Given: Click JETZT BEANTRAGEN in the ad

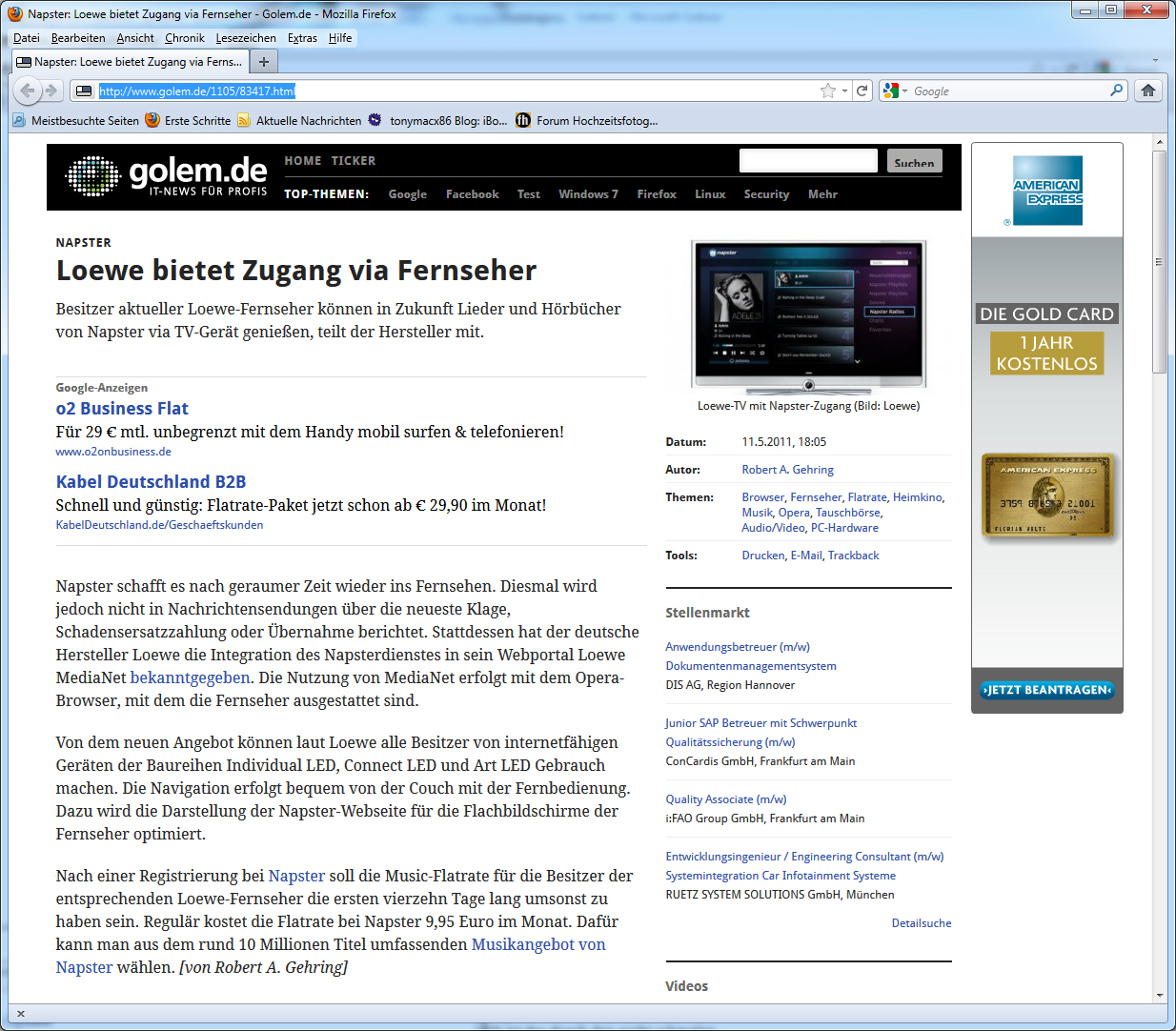Looking at the screenshot, I should point(1046,690).
